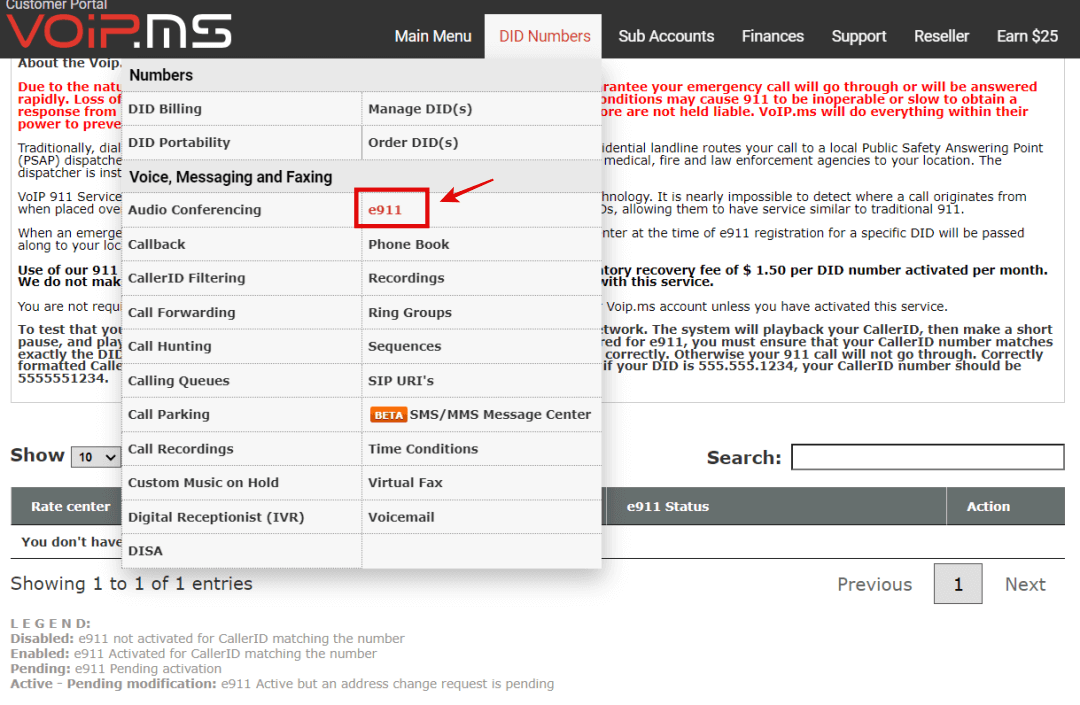Go to Audio Conferencing settings
The image size is (1080, 705).
[x=196, y=209]
